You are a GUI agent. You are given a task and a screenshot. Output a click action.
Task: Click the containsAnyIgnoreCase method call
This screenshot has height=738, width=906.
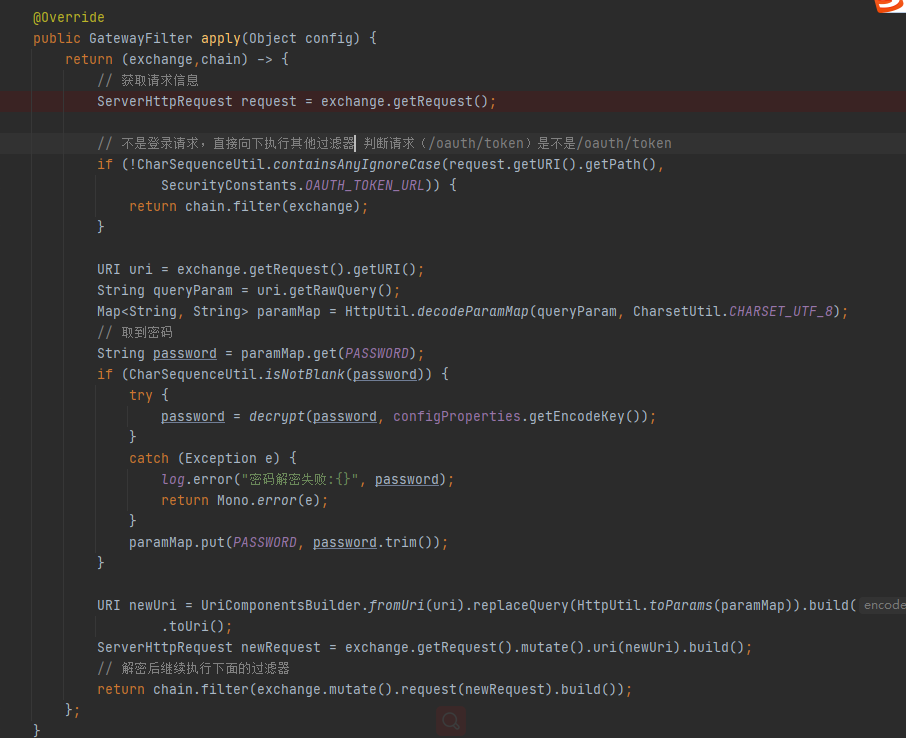[357, 165]
